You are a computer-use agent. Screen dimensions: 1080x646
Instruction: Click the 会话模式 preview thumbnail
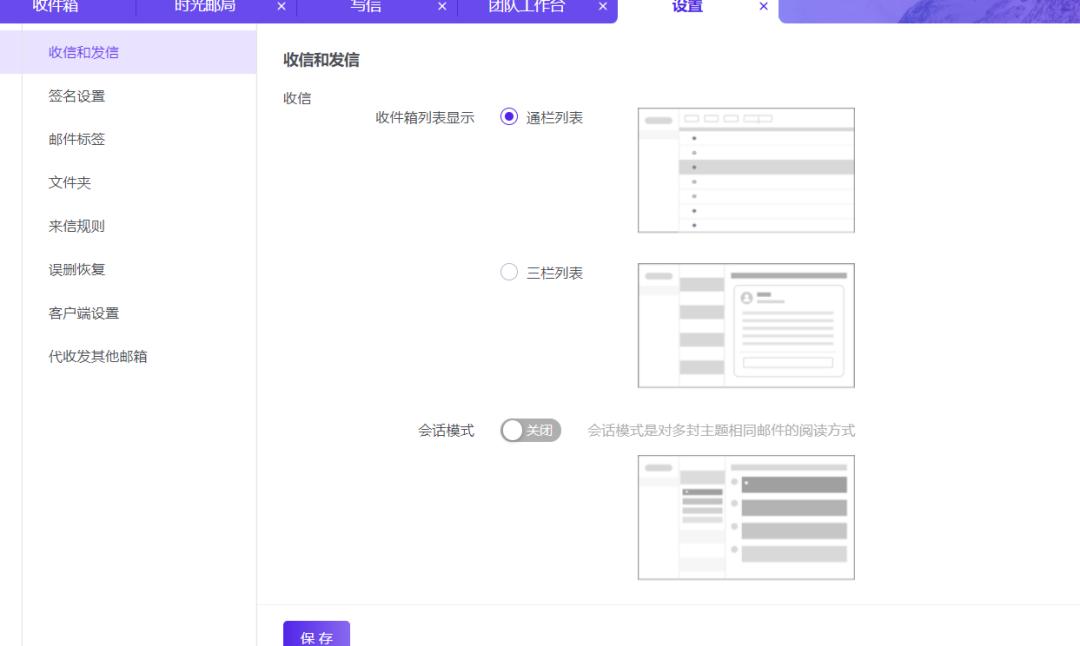pyautogui.click(x=745, y=517)
